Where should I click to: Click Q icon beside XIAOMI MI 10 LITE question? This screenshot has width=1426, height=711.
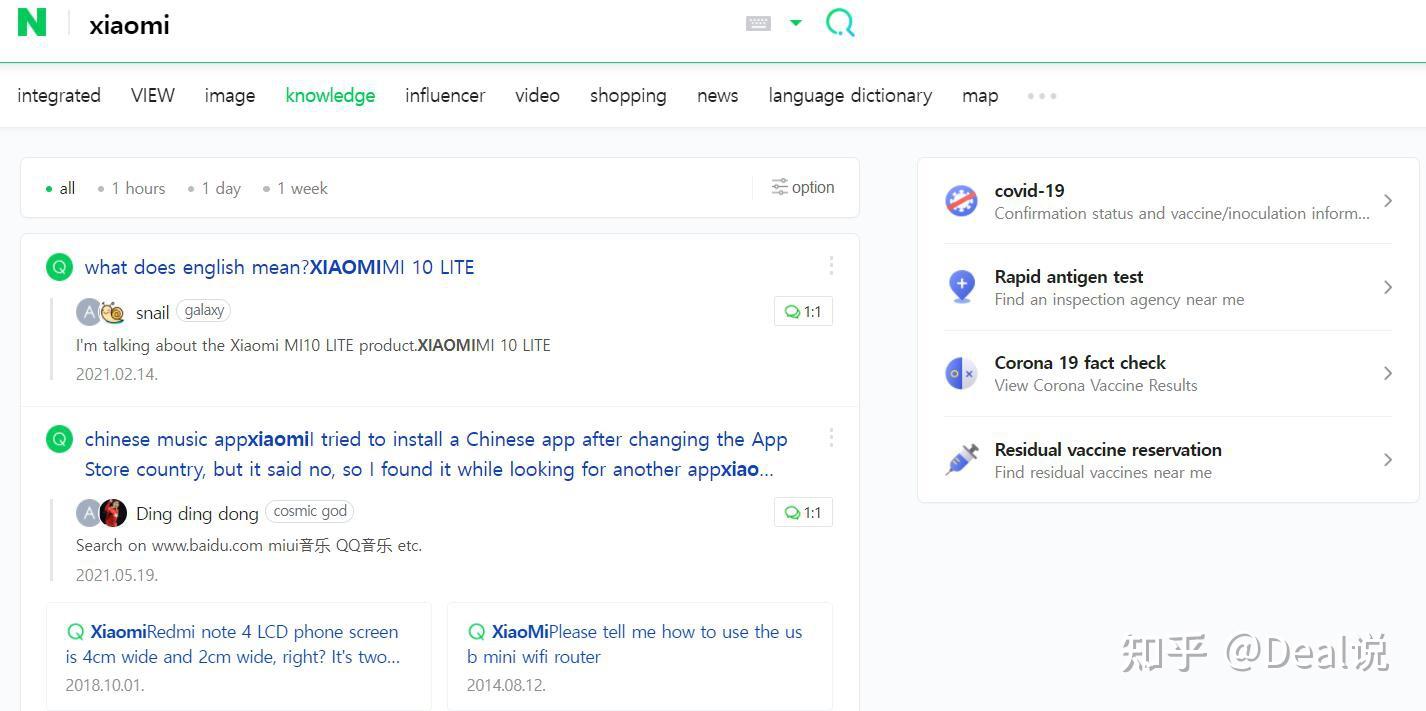[x=59, y=267]
